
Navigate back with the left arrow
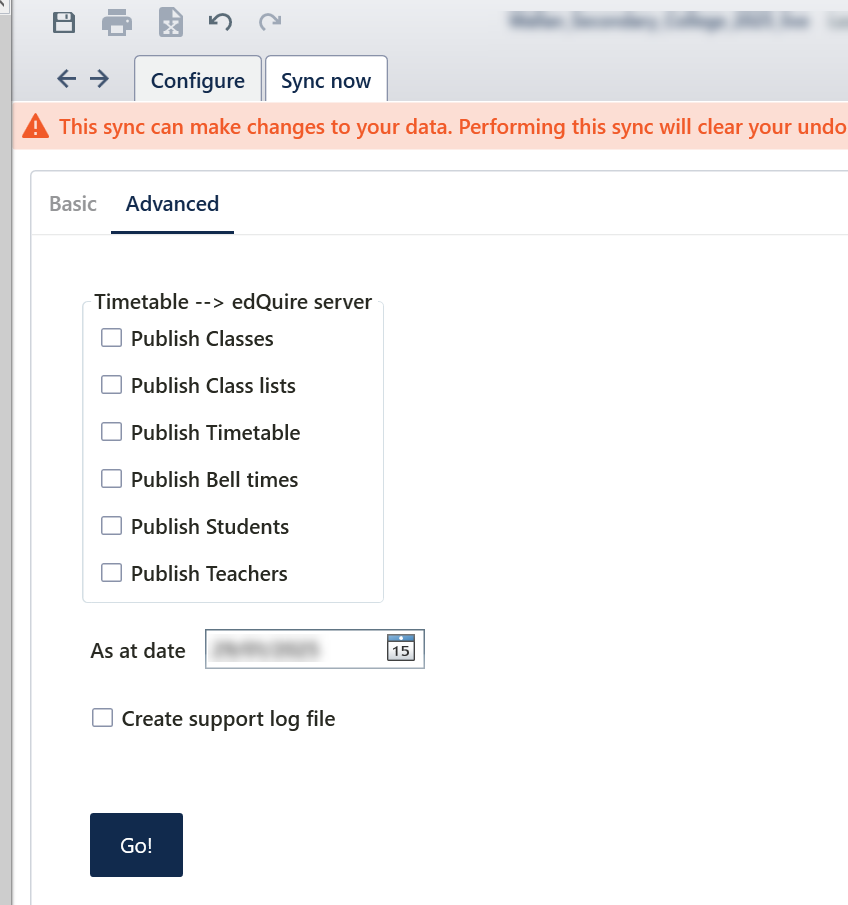click(67, 79)
